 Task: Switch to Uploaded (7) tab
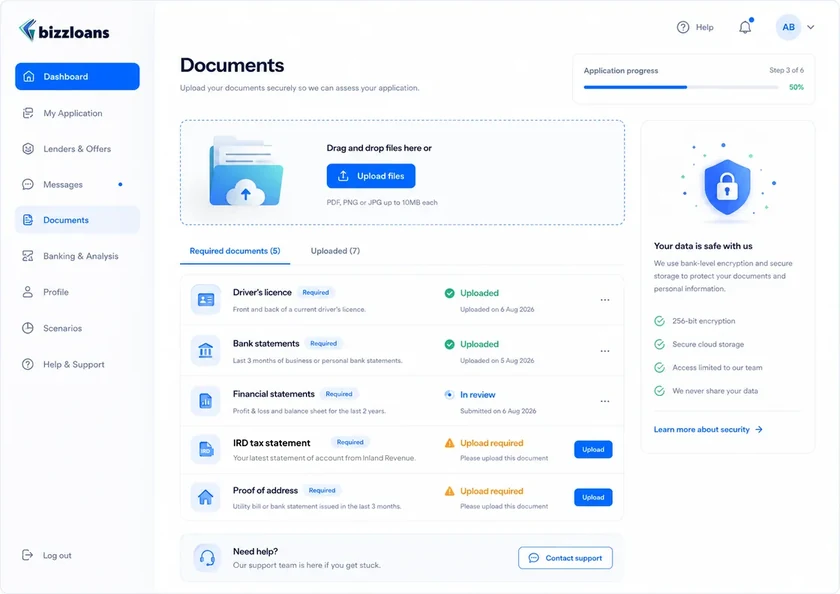[335, 251]
